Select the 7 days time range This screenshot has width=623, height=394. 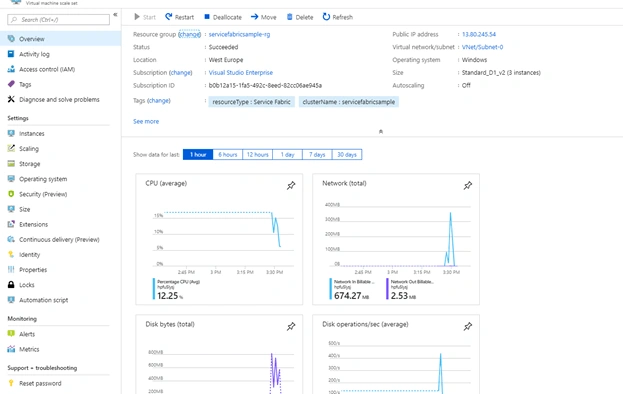(317, 155)
